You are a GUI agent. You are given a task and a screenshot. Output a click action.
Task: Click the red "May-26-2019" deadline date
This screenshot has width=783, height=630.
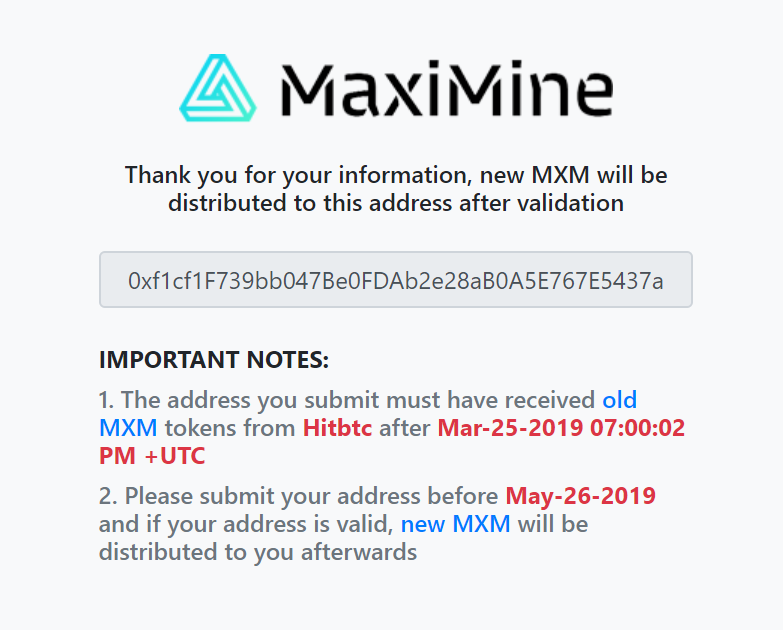[581, 496]
